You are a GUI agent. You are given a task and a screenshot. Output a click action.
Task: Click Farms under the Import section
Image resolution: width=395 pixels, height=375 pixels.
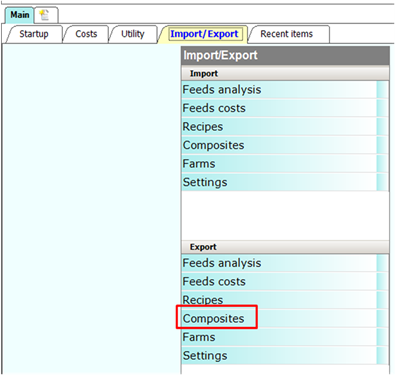coord(285,164)
